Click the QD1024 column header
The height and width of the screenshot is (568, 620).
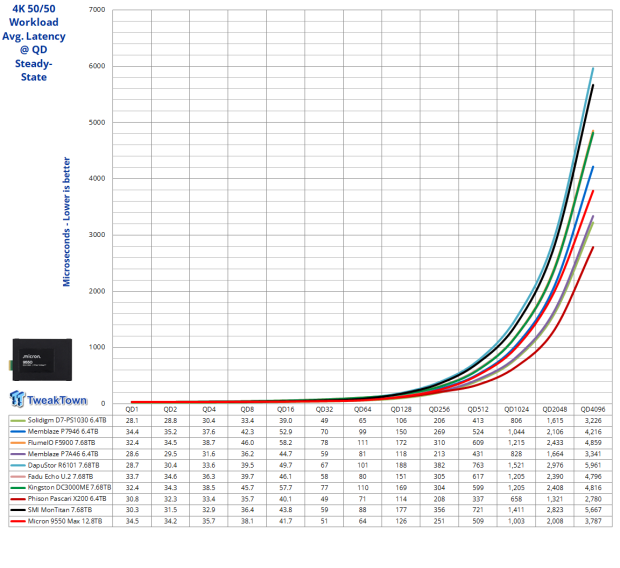click(x=516, y=409)
